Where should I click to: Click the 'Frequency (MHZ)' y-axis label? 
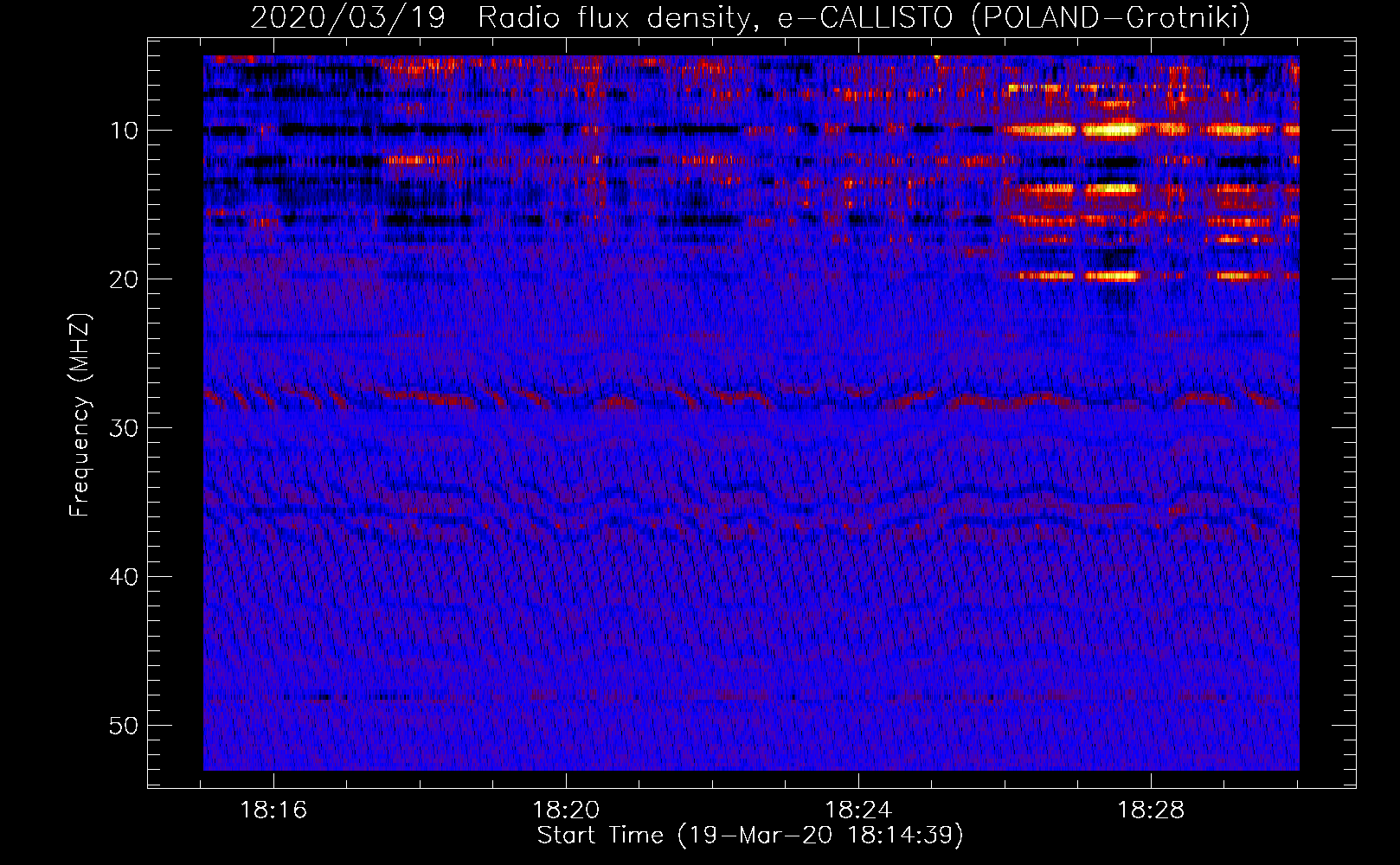[79, 415]
